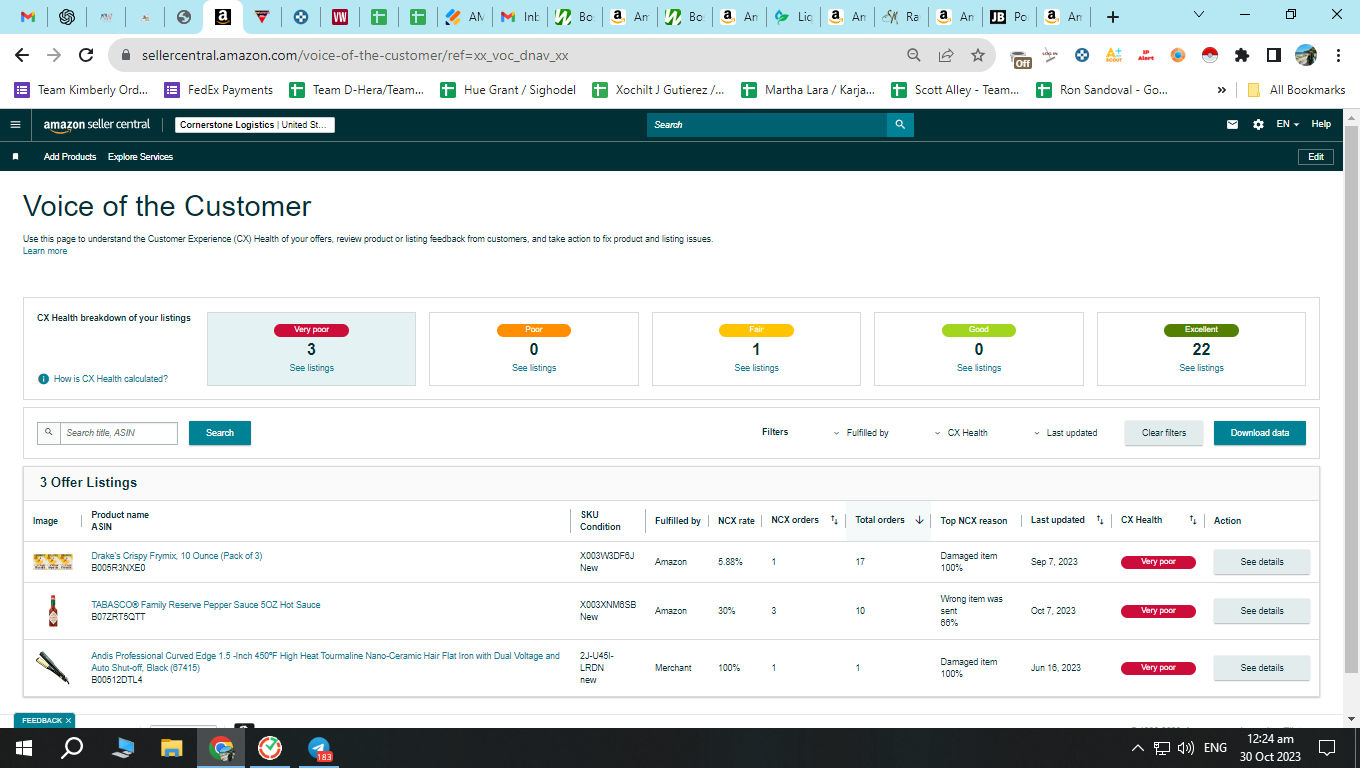This screenshot has height=768, width=1360.
Task: Sort table by NCX orders arrows
Action: click(834, 520)
